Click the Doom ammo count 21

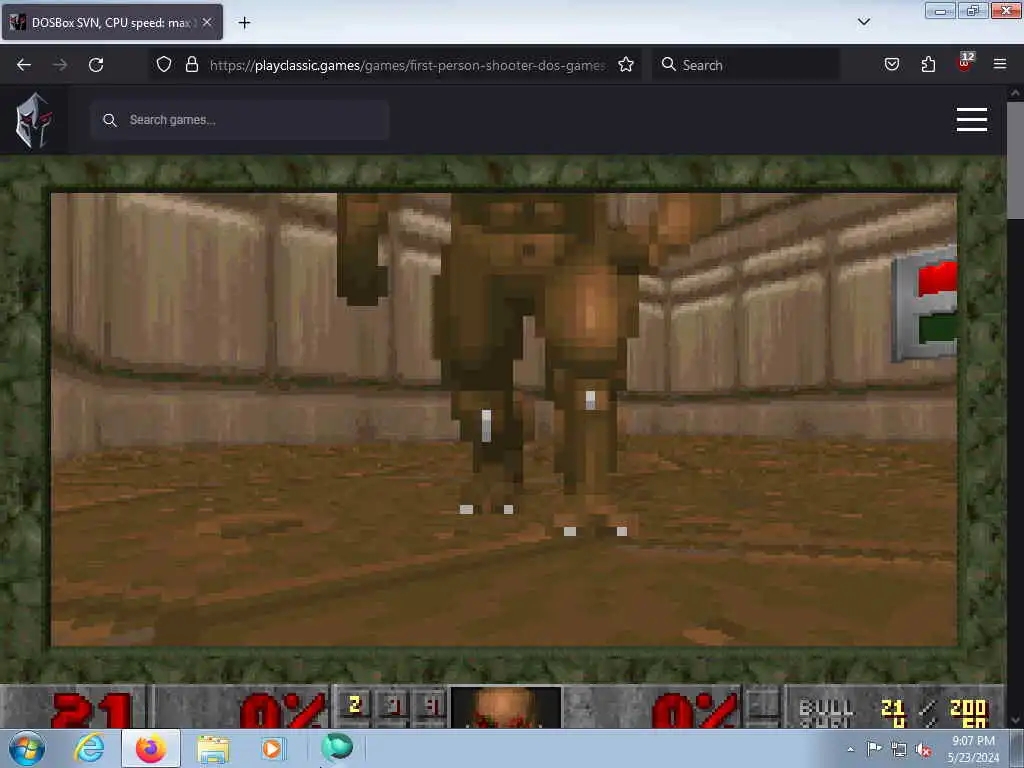91,711
